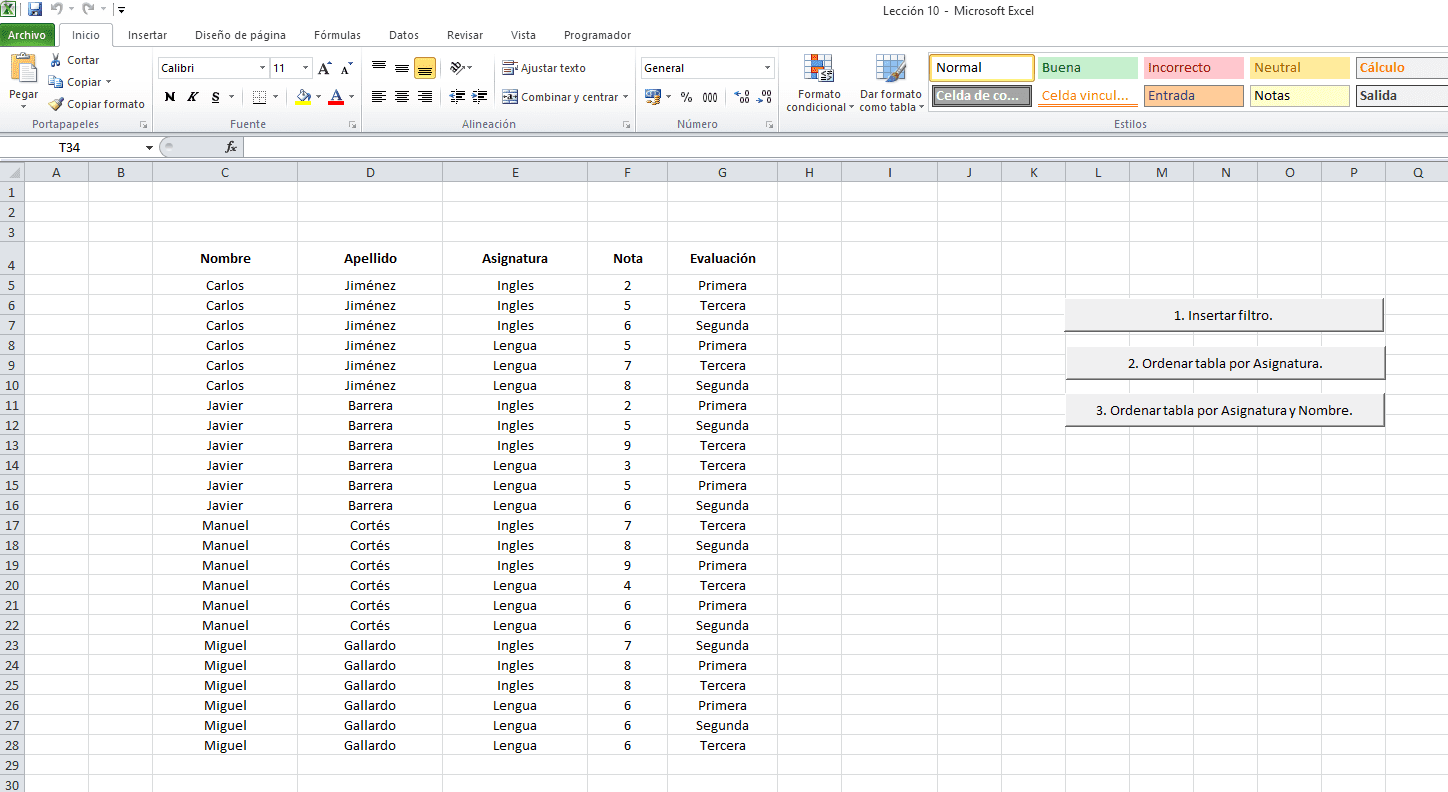Viewport: 1448px width, 792px height.
Task: Open text orientation options
Action: click(460, 68)
